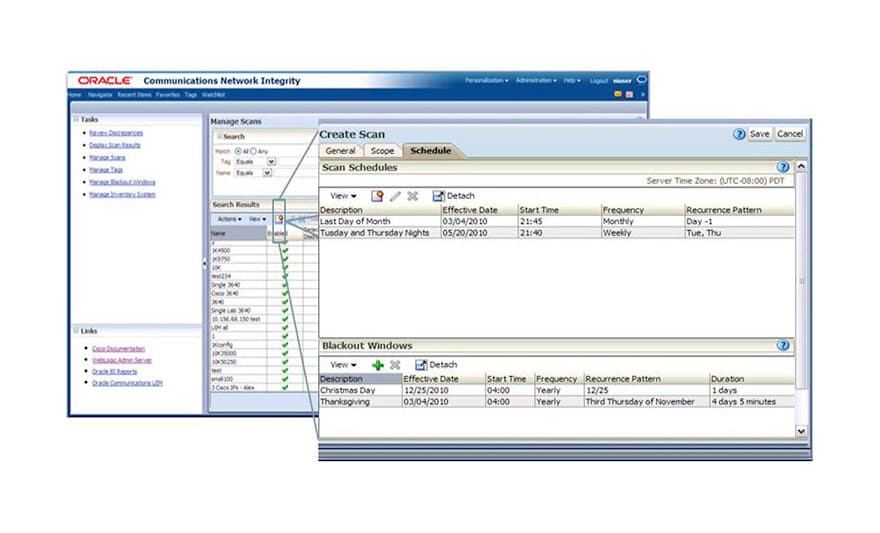
Task: Open View dropdown in Blackout Windows
Action: point(343,365)
